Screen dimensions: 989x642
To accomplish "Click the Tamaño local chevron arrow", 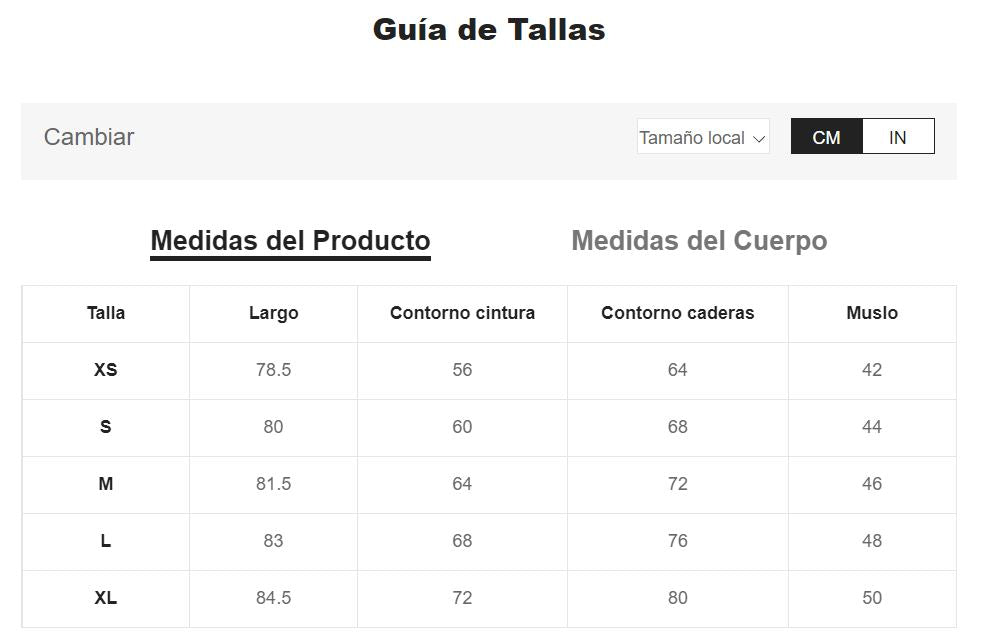I will (x=759, y=138).
